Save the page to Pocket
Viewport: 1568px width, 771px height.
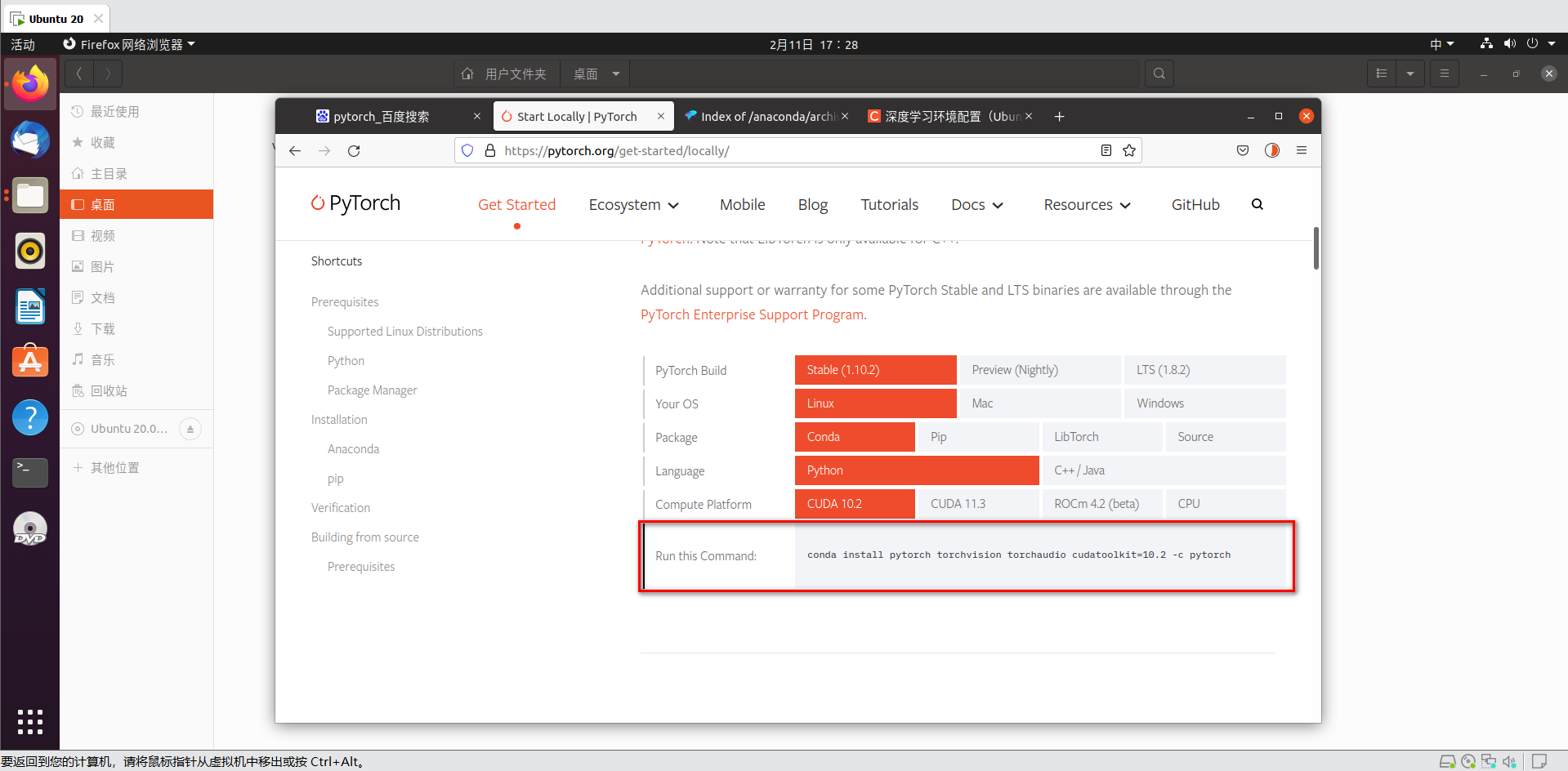pos(1242,150)
